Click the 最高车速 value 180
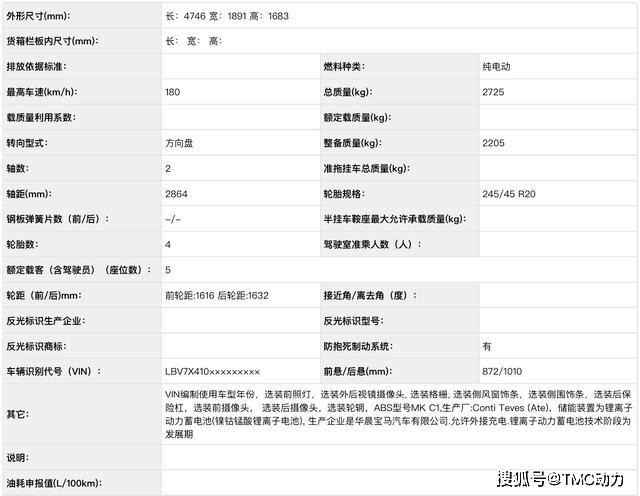The width and height of the screenshot is (640, 496). 174,92
